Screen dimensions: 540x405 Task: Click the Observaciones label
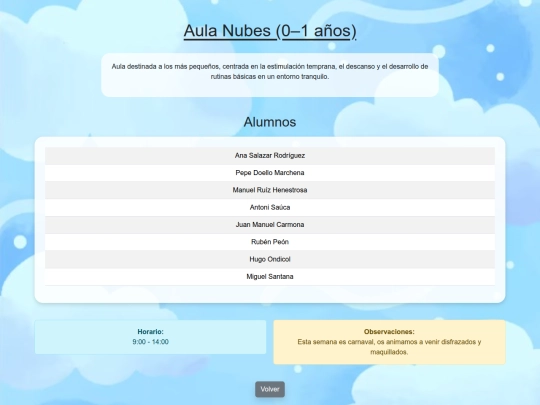389,332
